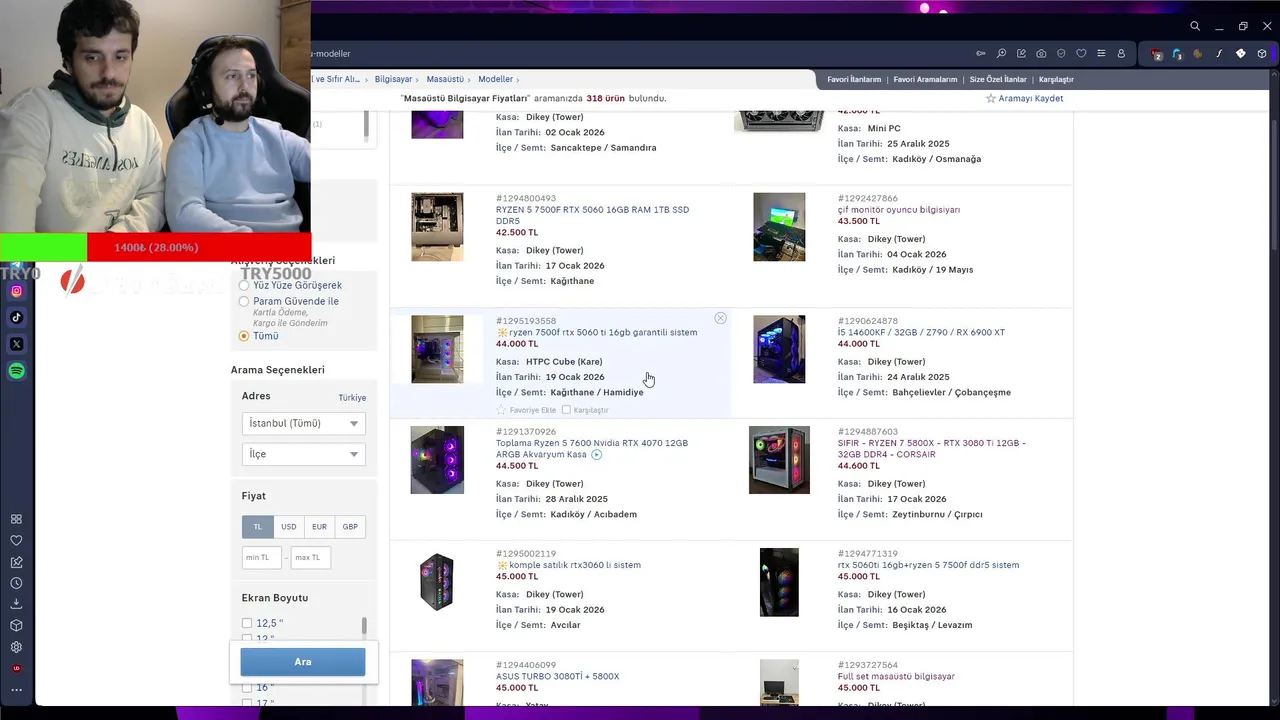This screenshot has width=1280, height=720.
Task: Open extensions cube icon in top toolbar
Action: (1262, 54)
